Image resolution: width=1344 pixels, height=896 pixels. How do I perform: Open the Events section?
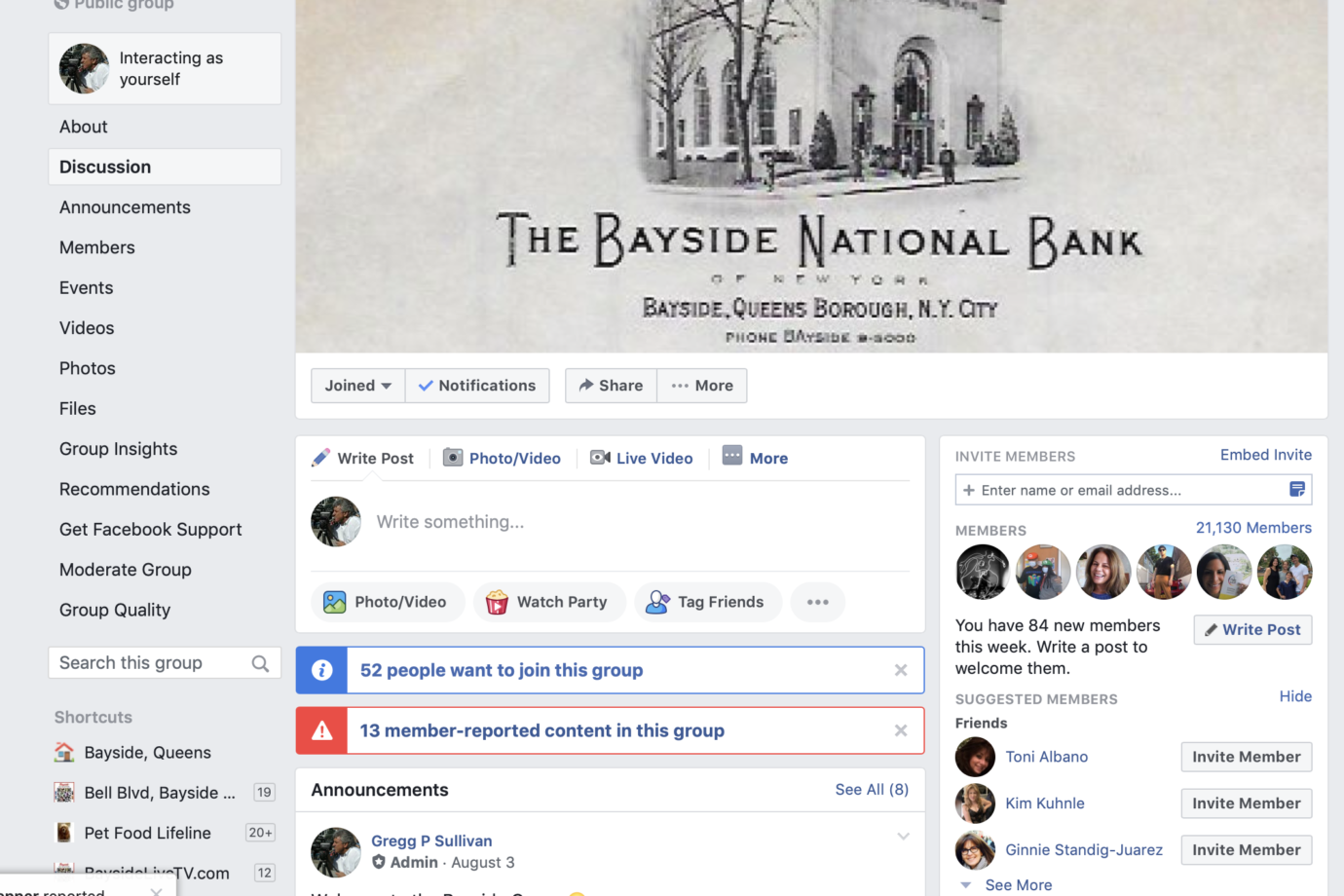87,287
